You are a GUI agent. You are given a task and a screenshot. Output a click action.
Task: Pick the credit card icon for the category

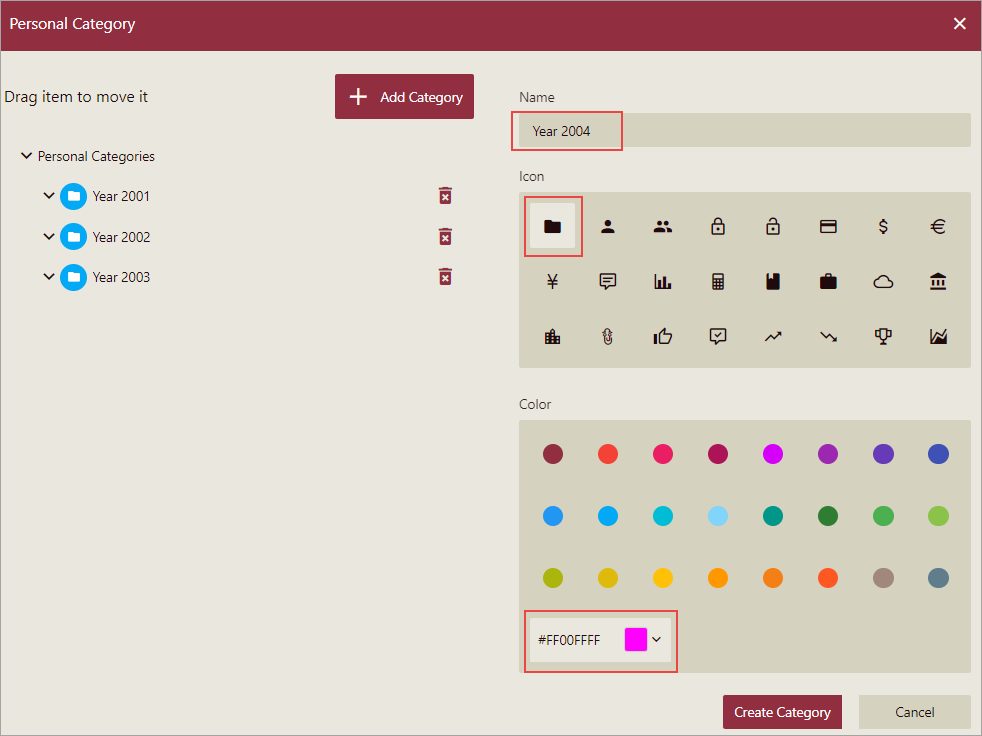click(828, 226)
